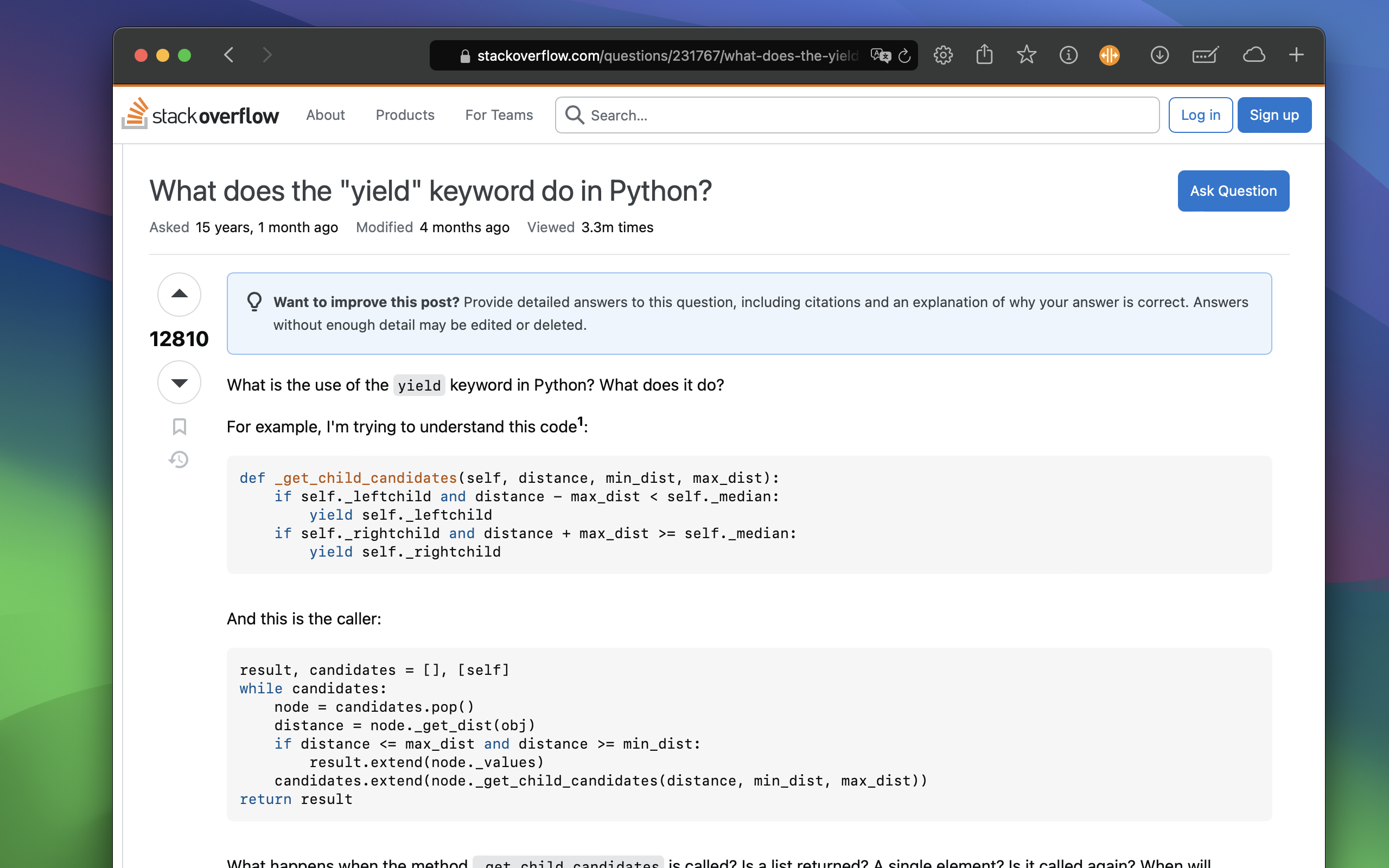This screenshot has height=868, width=1389.
Task: Click the Search input field
Action: click(x=858, y=114)
